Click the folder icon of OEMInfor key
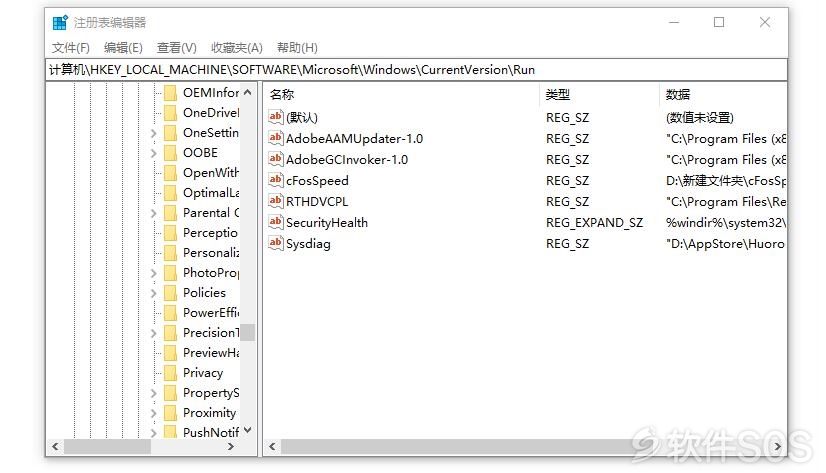The image size is (826, 473). 170,93
